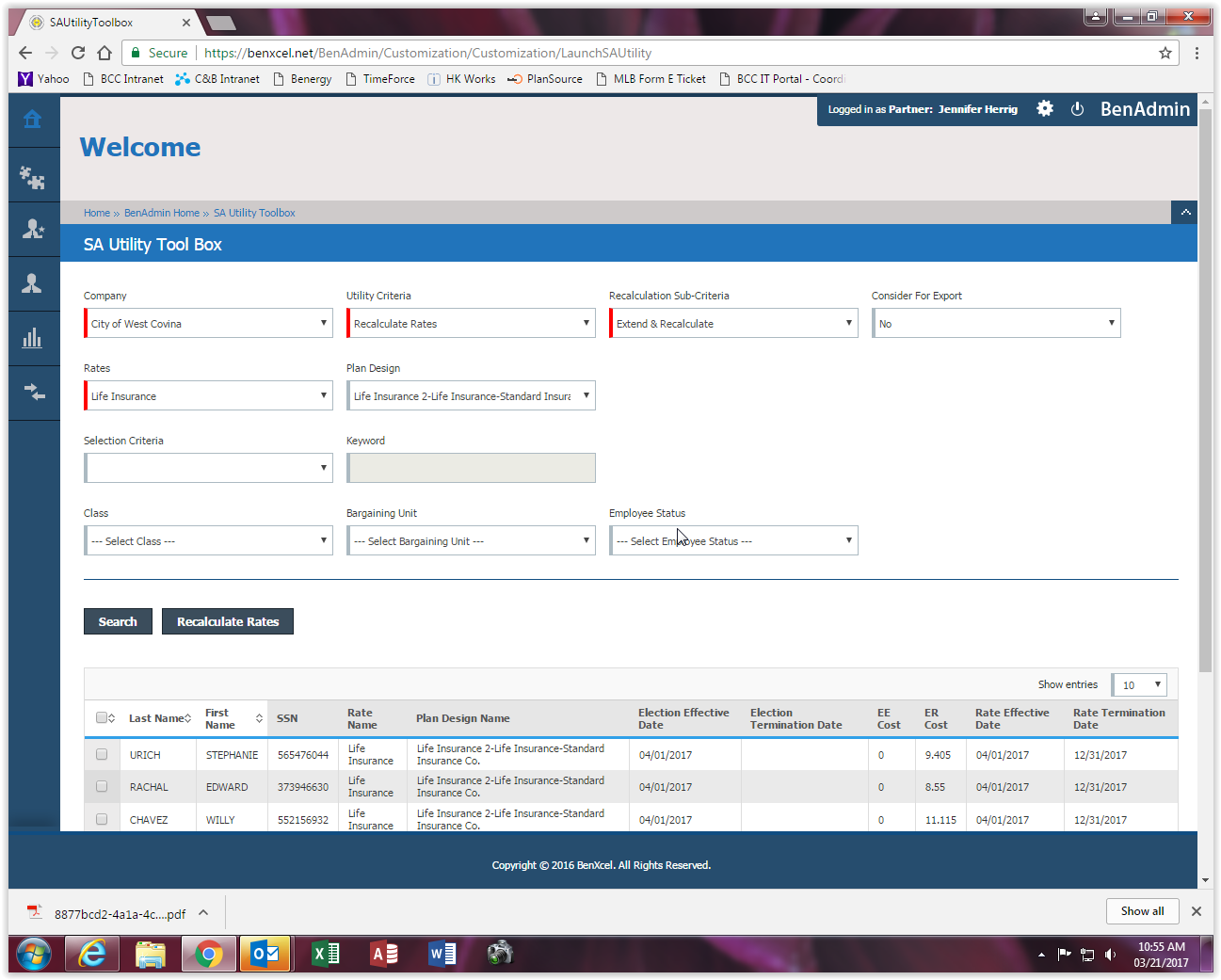Select the RACHAL row checkbox
This screenshot has height=980, width=1221.
[102, 786]
